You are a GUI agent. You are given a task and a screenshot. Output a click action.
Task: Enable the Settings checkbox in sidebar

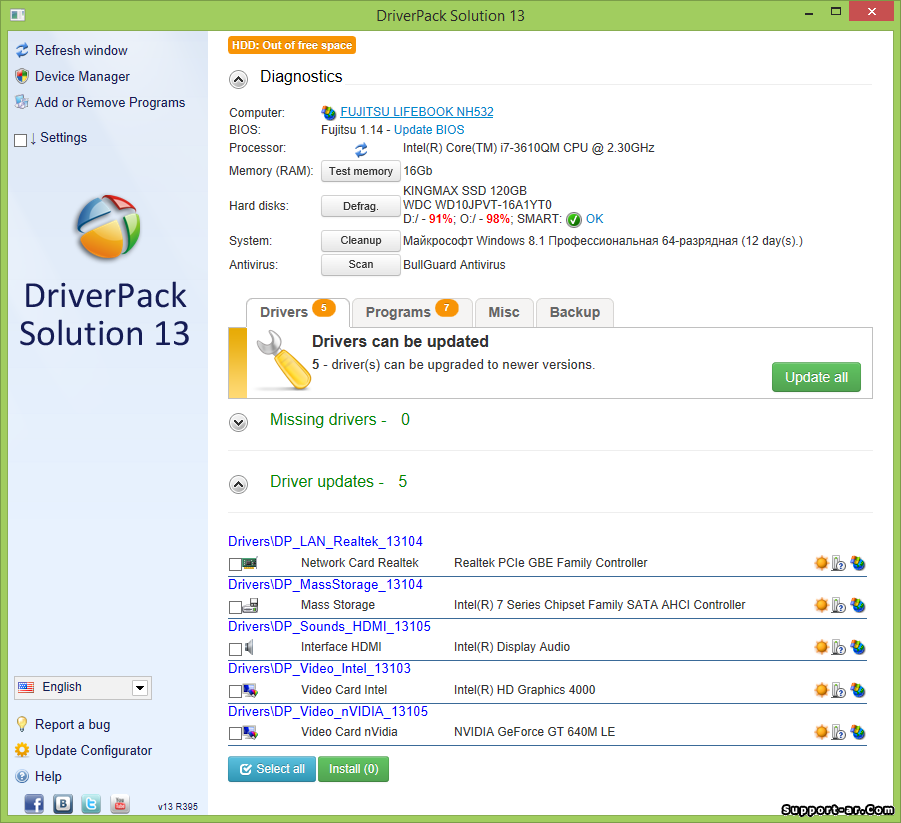(21, 140)
